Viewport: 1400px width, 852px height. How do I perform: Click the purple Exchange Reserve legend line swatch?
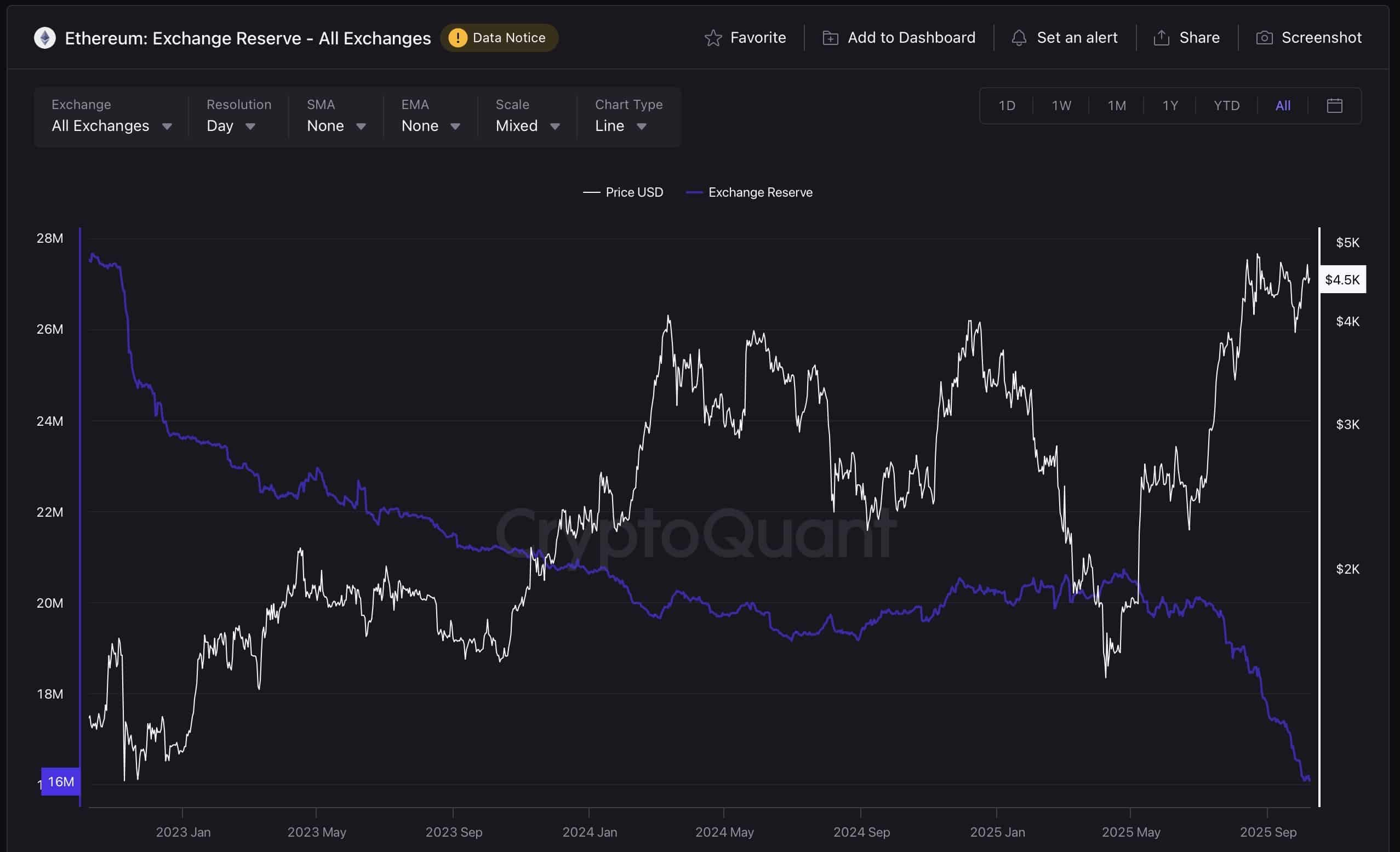[x=694, y=192]
